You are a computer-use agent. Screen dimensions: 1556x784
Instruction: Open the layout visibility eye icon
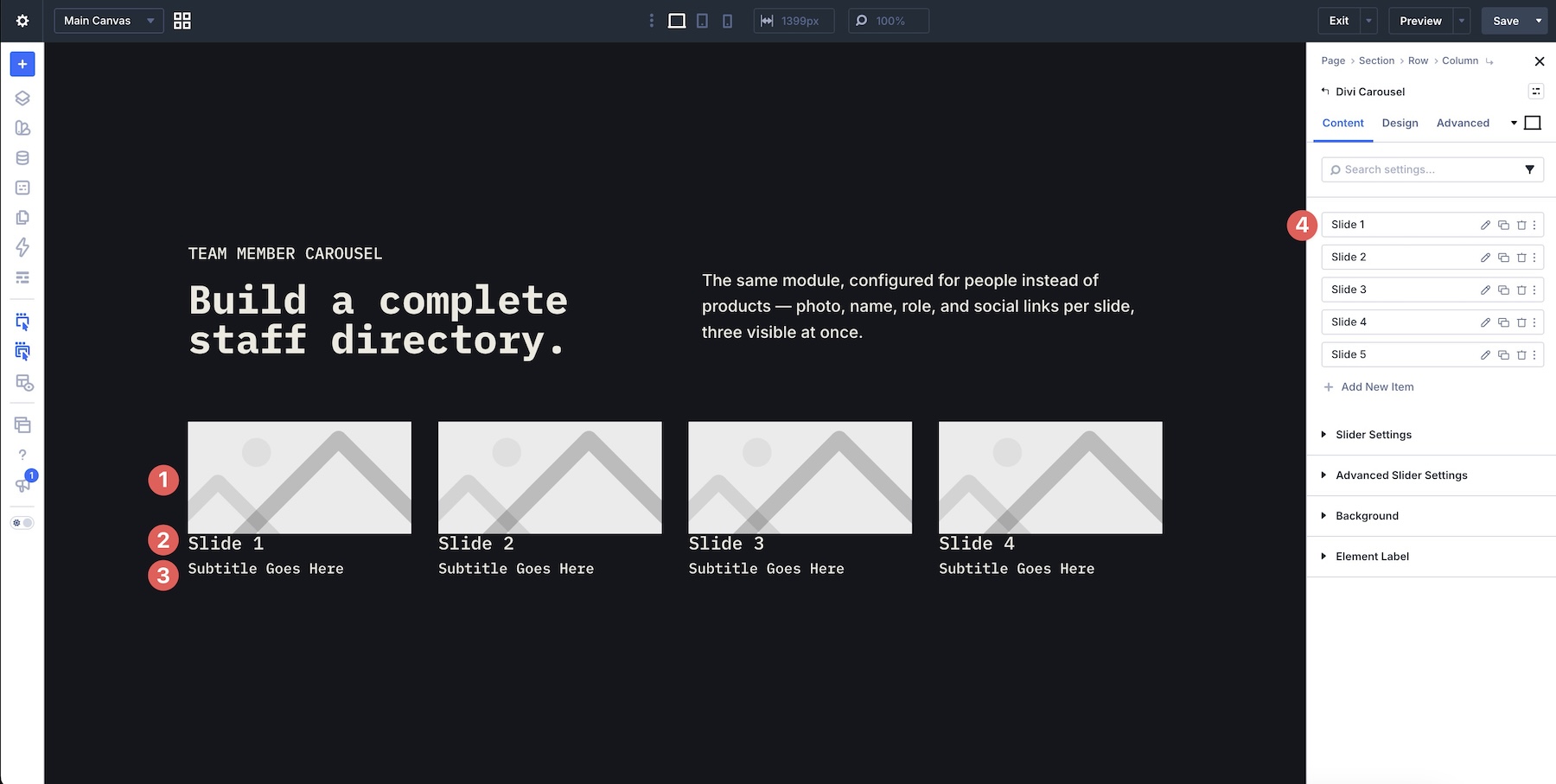coord(24,383)
